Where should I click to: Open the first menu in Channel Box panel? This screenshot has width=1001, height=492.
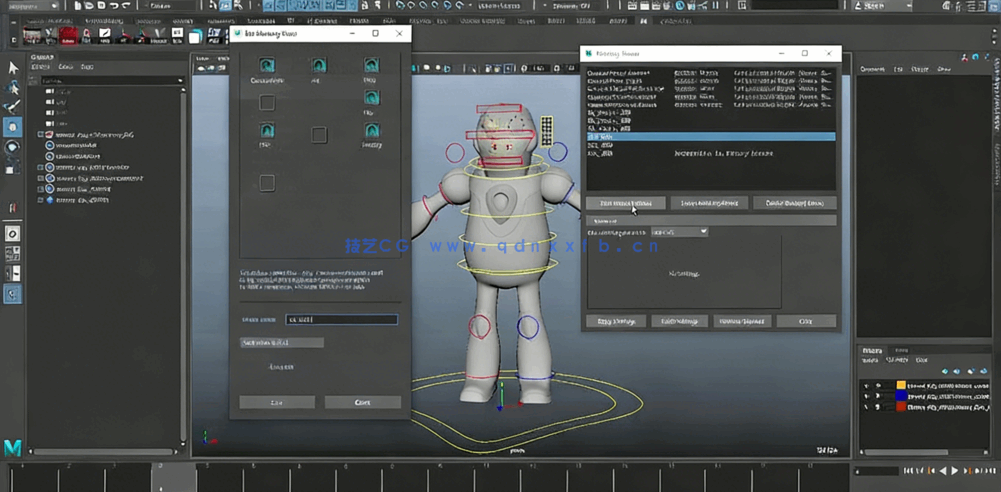[x=872, y=69]
